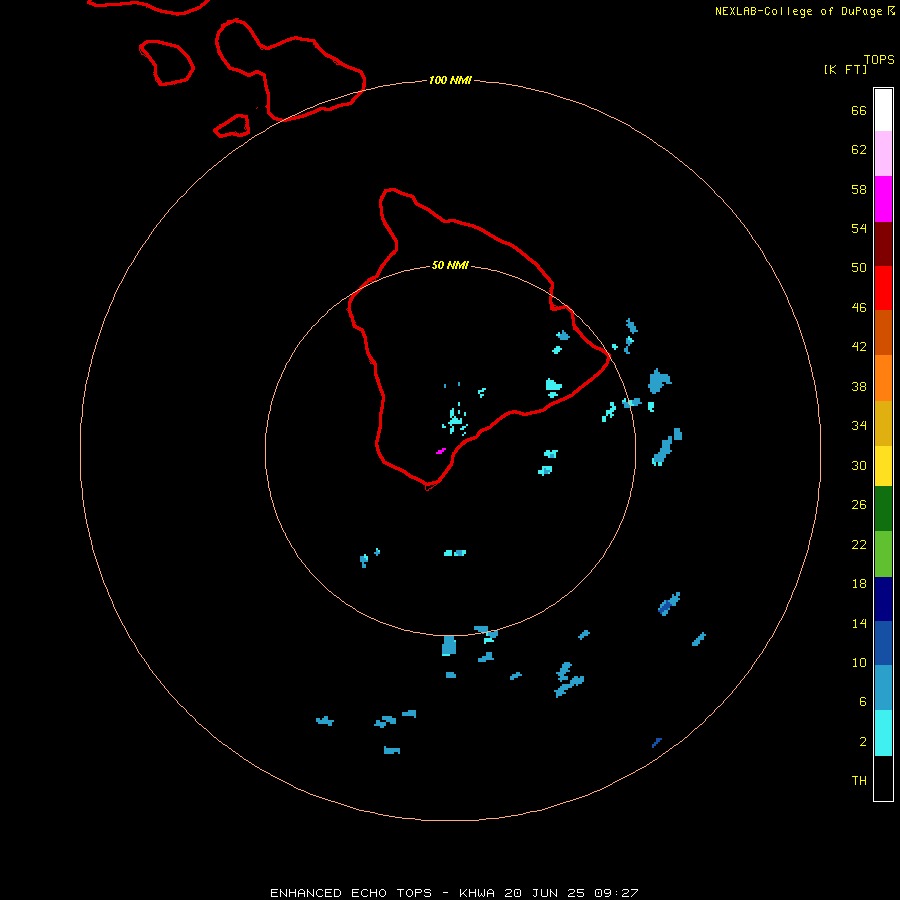900x900 pixels.
Task: Click the "TOPS" legend title
Action: pyautogui.click(x=879, y=60)
